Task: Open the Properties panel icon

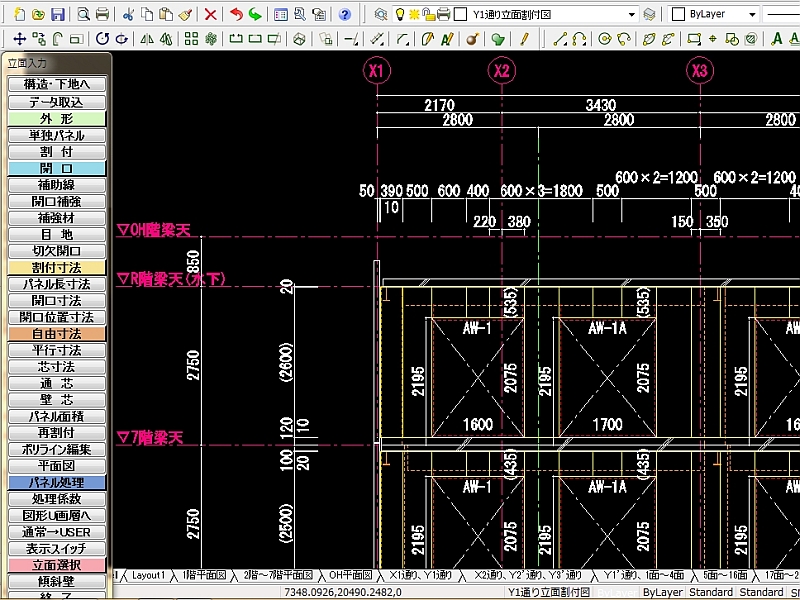Action: tap(281, 14)
